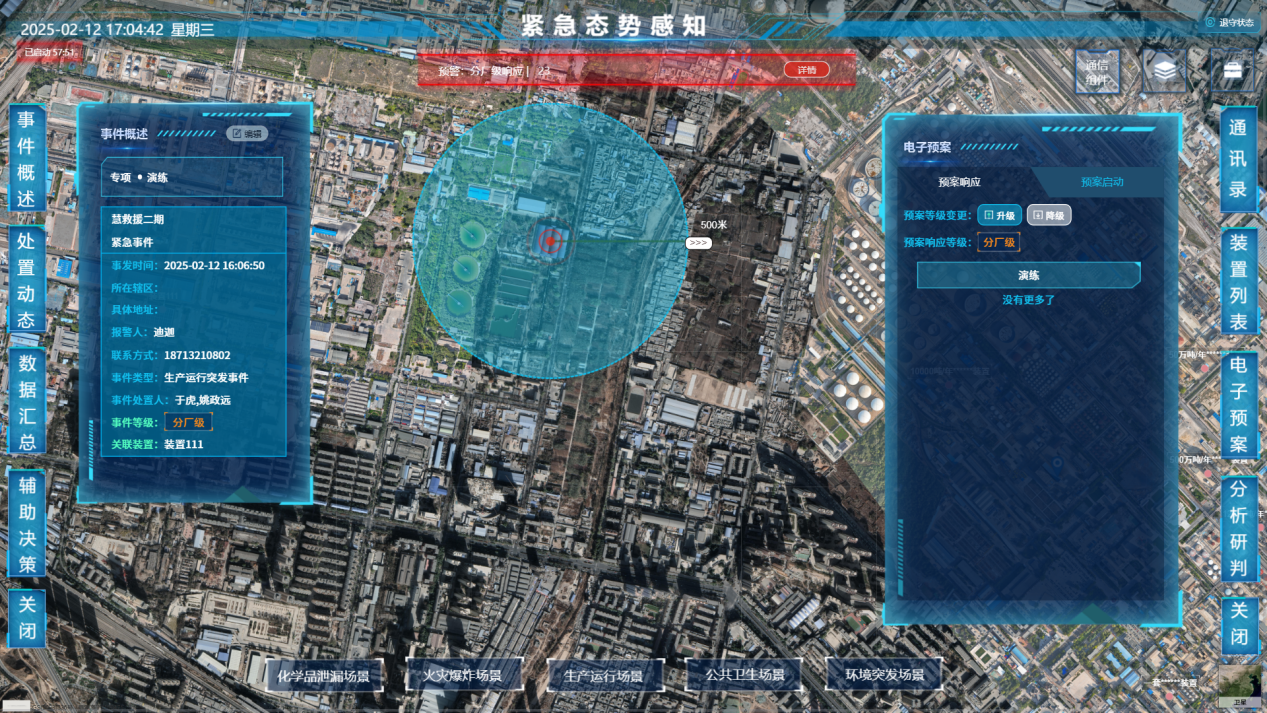Image resolution: width=1267 pixels, height=713 pixels.
Task: Open 通讯录 from the right sidebar
Action: [x=1238, y=159]
